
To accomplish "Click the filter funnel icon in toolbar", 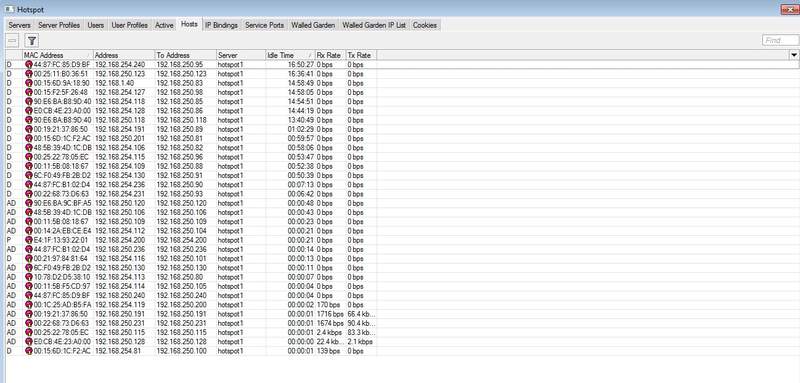I will [32, 41].
